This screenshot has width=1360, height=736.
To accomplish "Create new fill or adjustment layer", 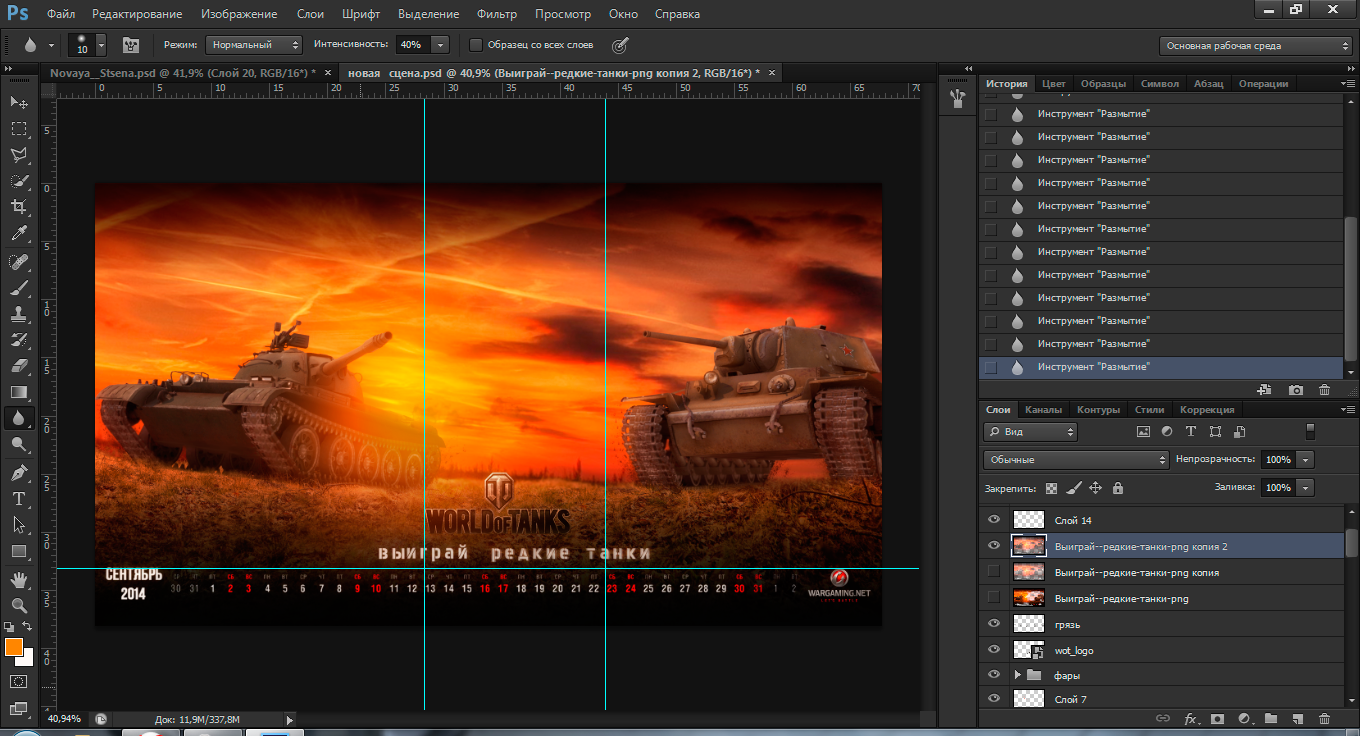I will pyautogui.click(x=1244, y=718).
